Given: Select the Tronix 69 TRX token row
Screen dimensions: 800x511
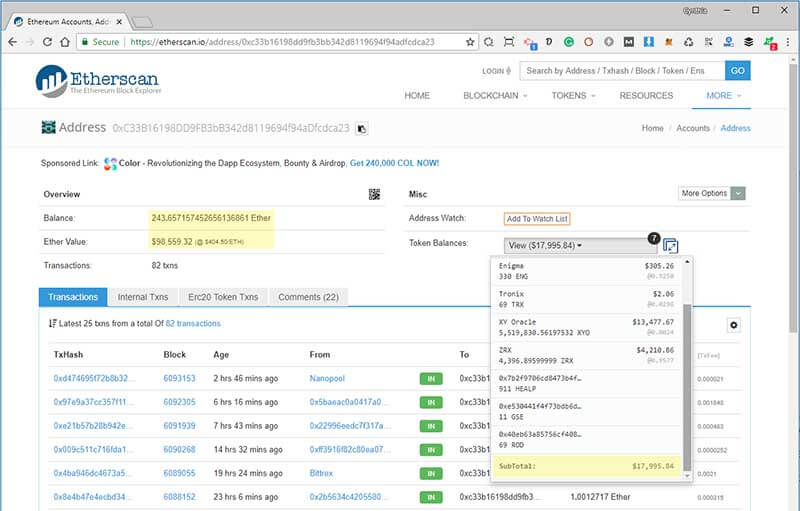Looking at the screenshot, I should 586,299.
